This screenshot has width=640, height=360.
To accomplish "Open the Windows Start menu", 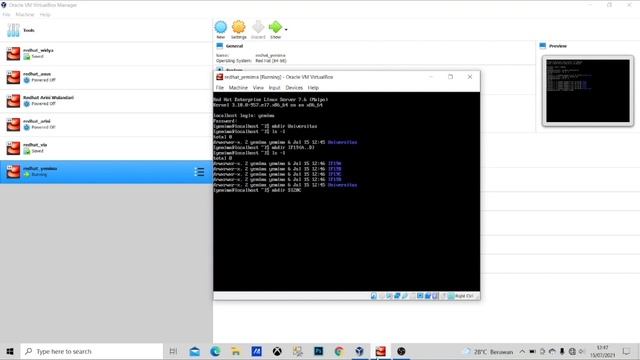I will pyautogui.click(x=10, y=351).
